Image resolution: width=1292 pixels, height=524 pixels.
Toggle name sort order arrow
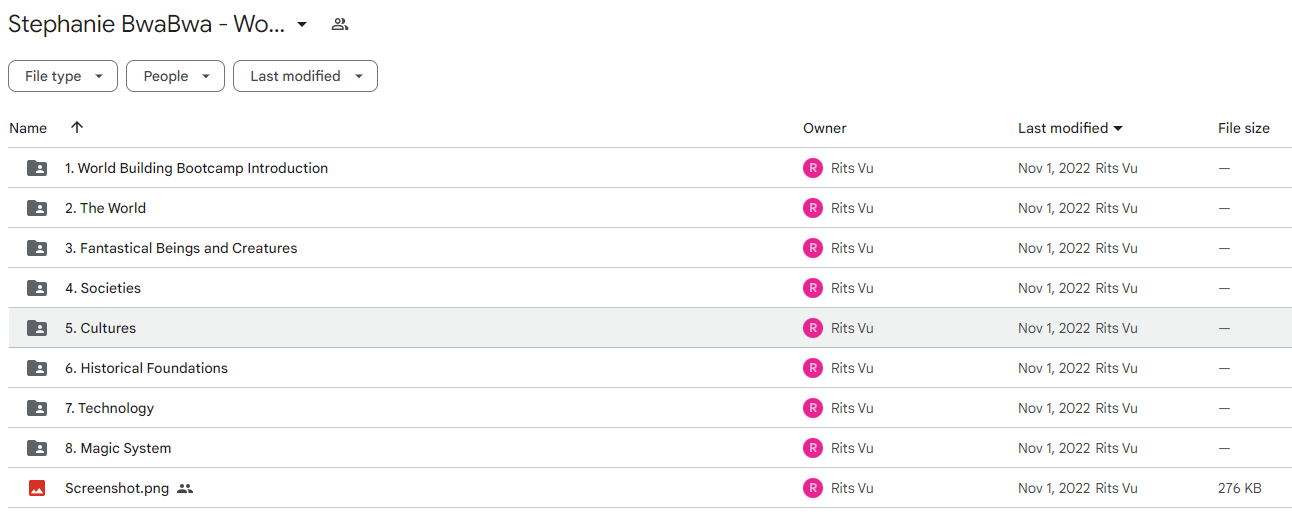pyautogui.click(x=77, y=127)
